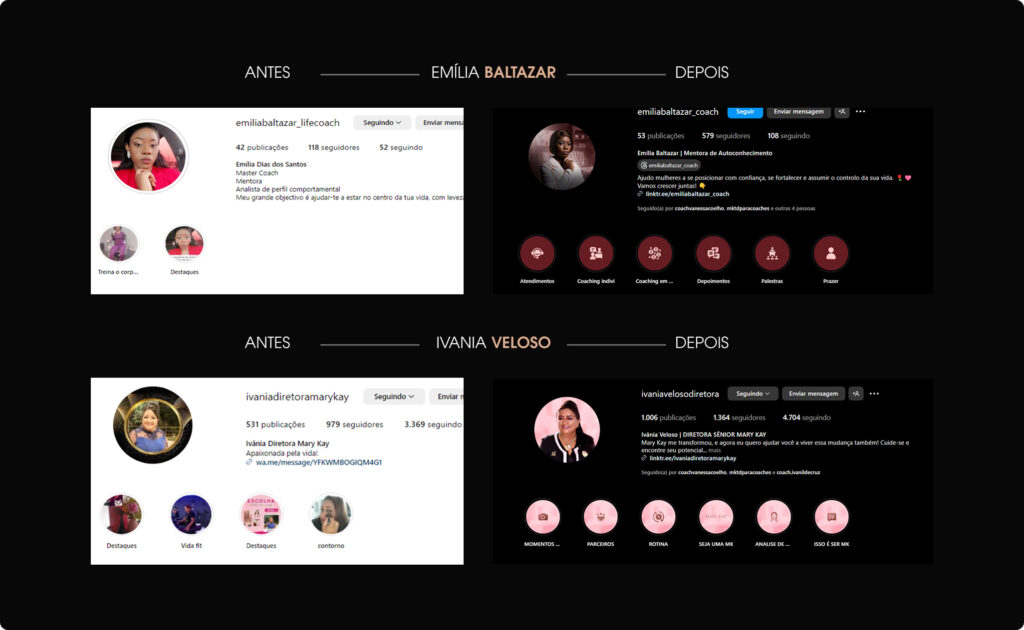Open the PARCEIROS pink highlight
Screen dimensions: 1024x630
[600, 516]
